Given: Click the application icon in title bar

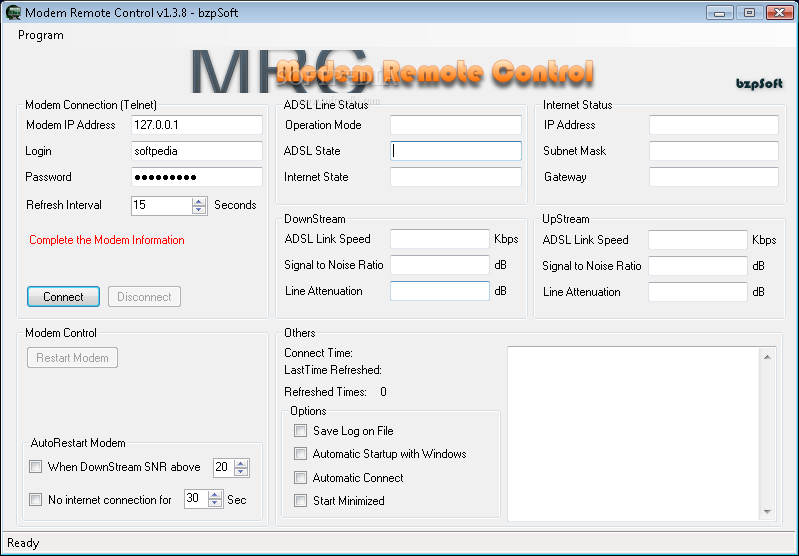Looking at the screenshot, I should pyautogui.click(x=13, y=12).
